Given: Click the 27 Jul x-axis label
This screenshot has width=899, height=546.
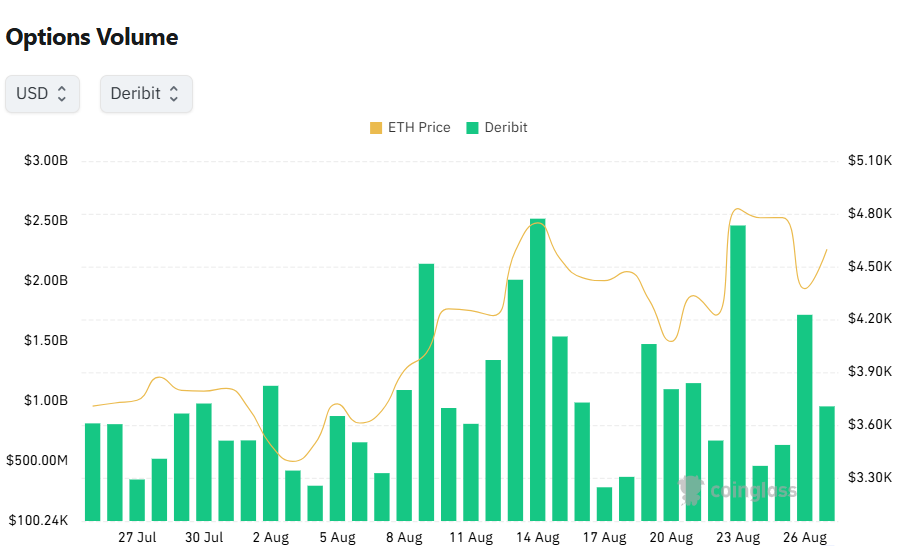Looking at the screenshot, I should (x=137, y=537).
